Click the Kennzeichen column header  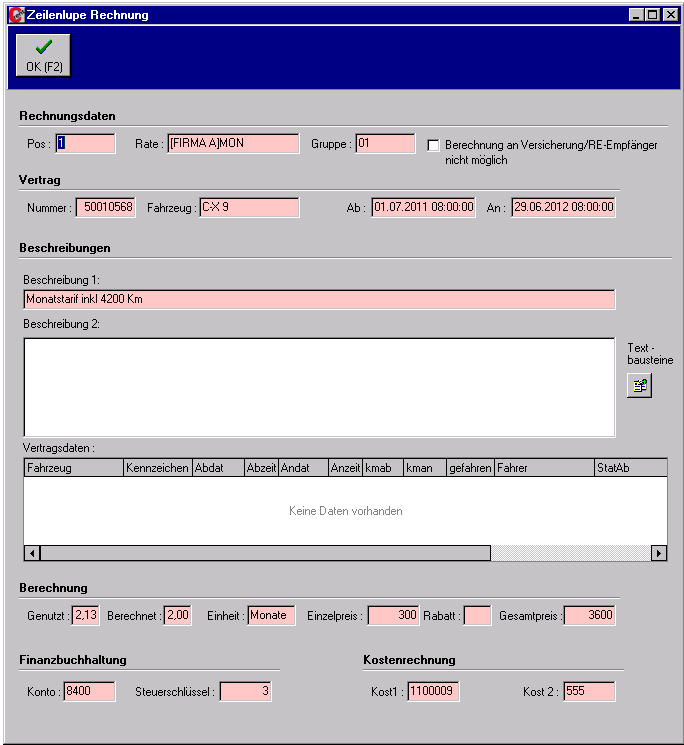(x=157, y=468)
